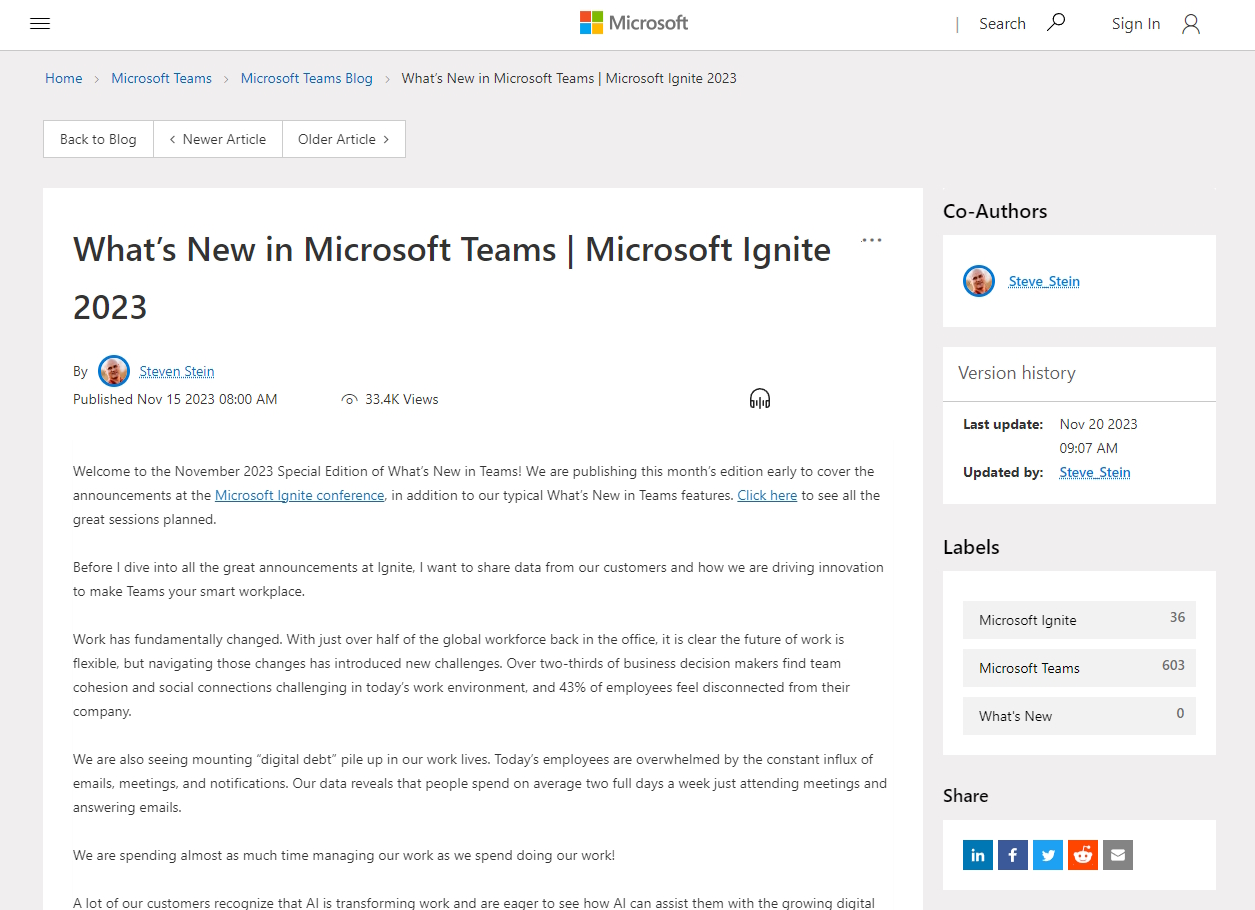Open the hamburger navigation menu
Screen dimensions: 1255x910
pyautogui.click(x=40, y=23)
